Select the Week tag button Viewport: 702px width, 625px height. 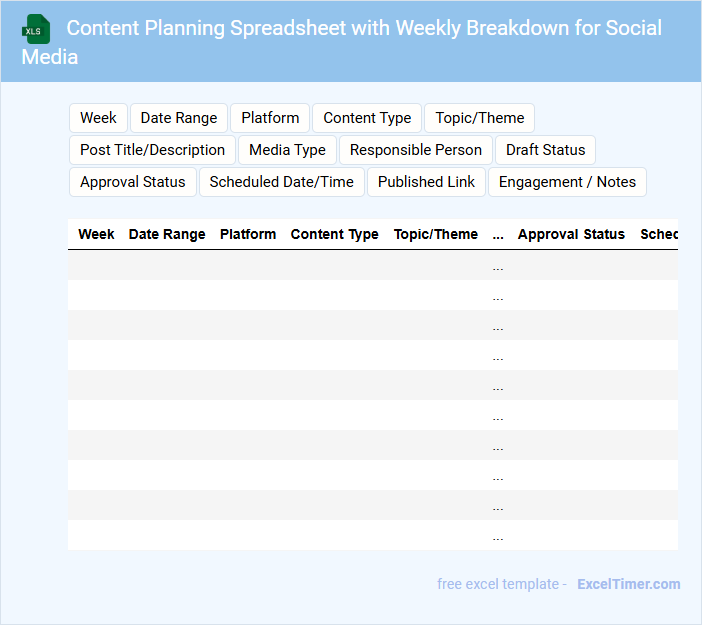(98, 118)
